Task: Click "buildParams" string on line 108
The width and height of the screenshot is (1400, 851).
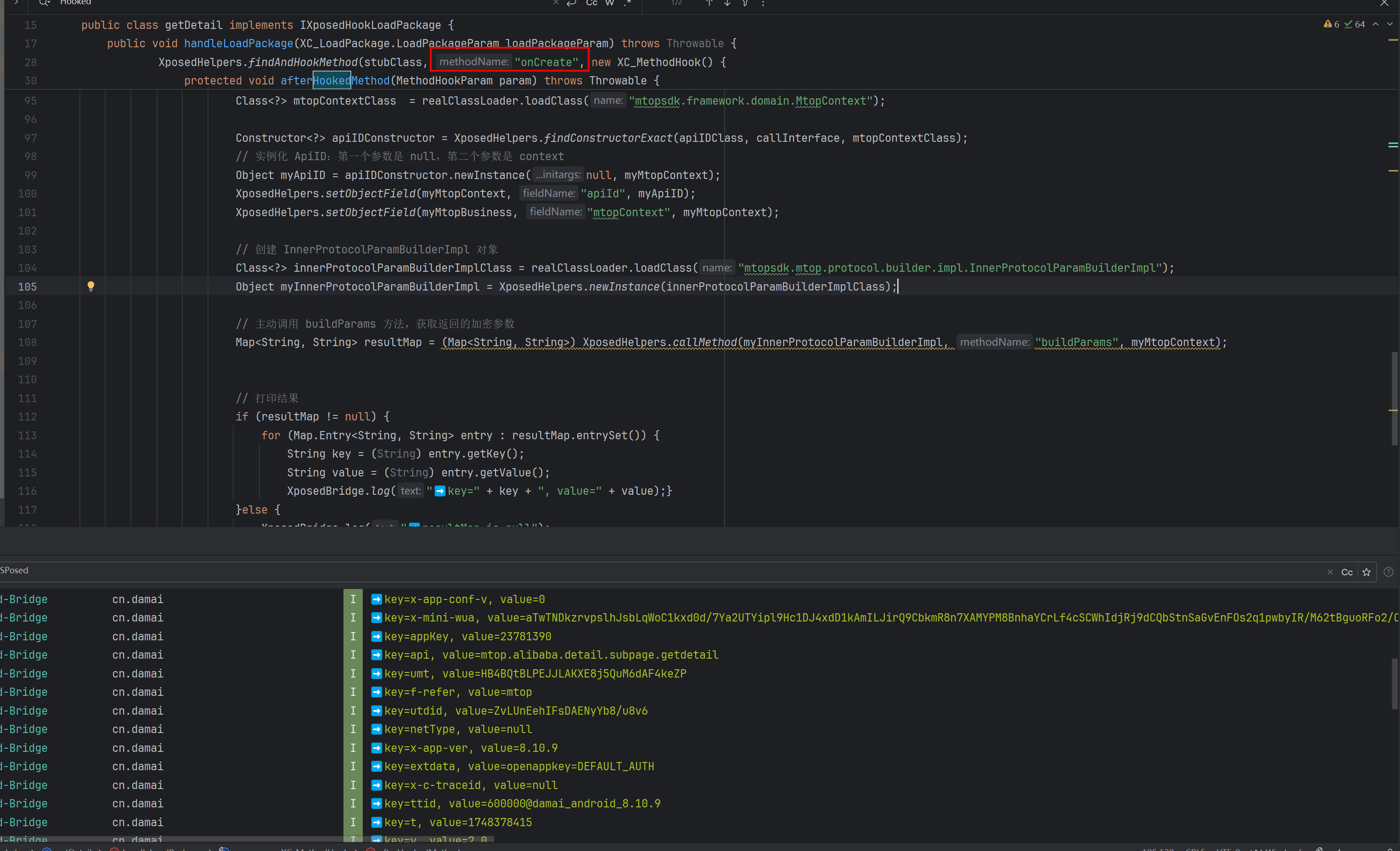Action: coord(1076,342)
